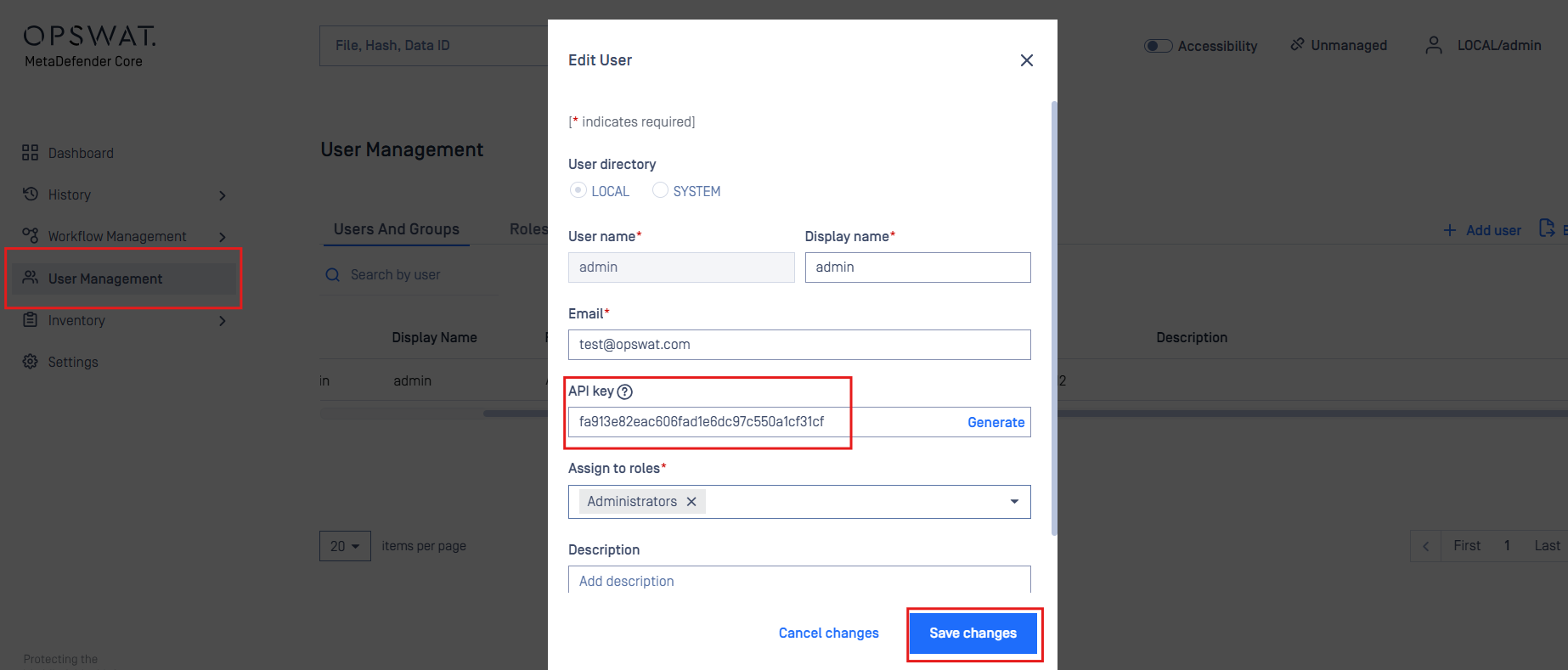1568x670 pixels.
Task: Expand the History submenu chevron
Action: coord(223,195)
